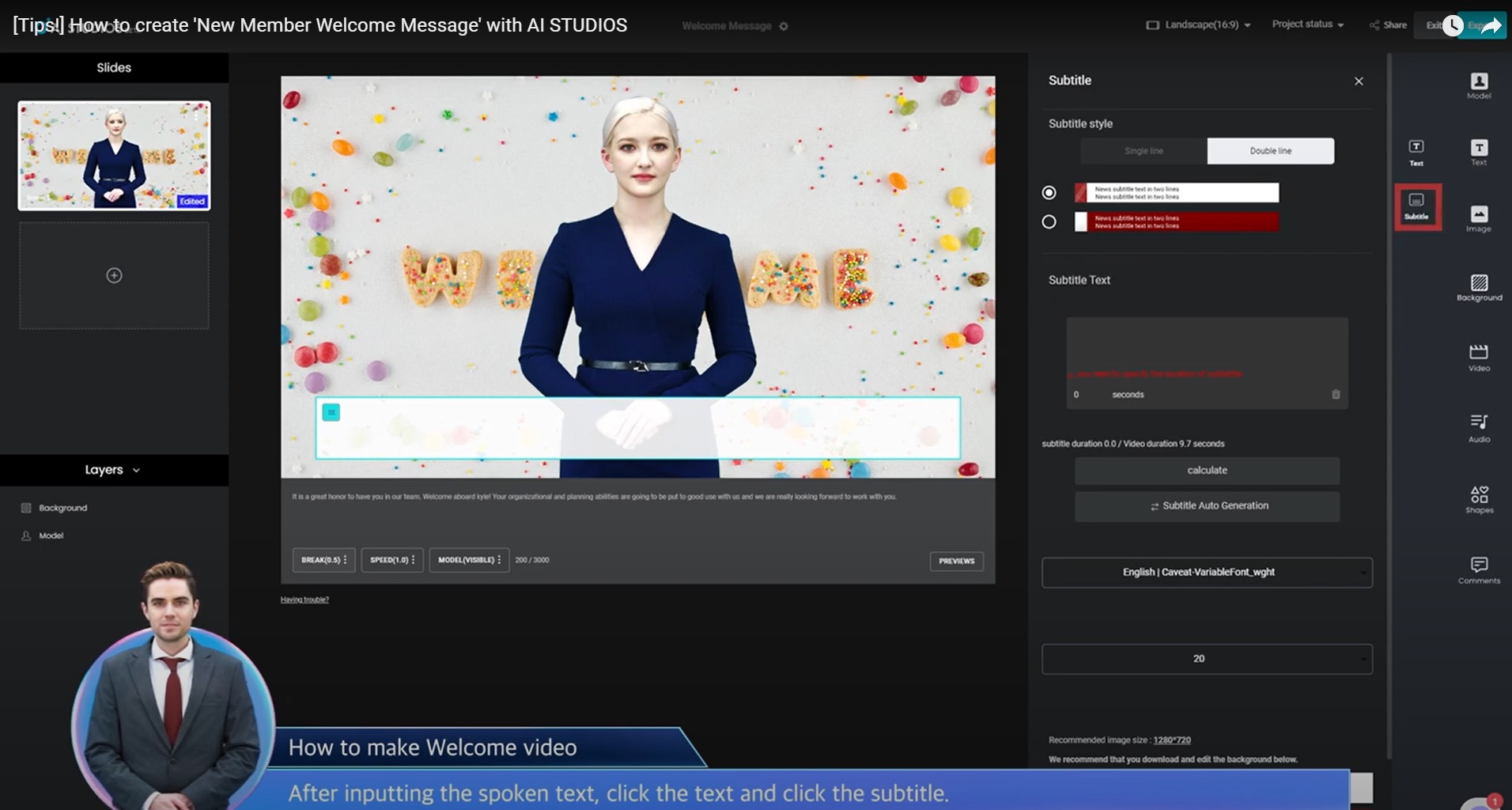Open the font size 20 dropdown

[1207, 659]
